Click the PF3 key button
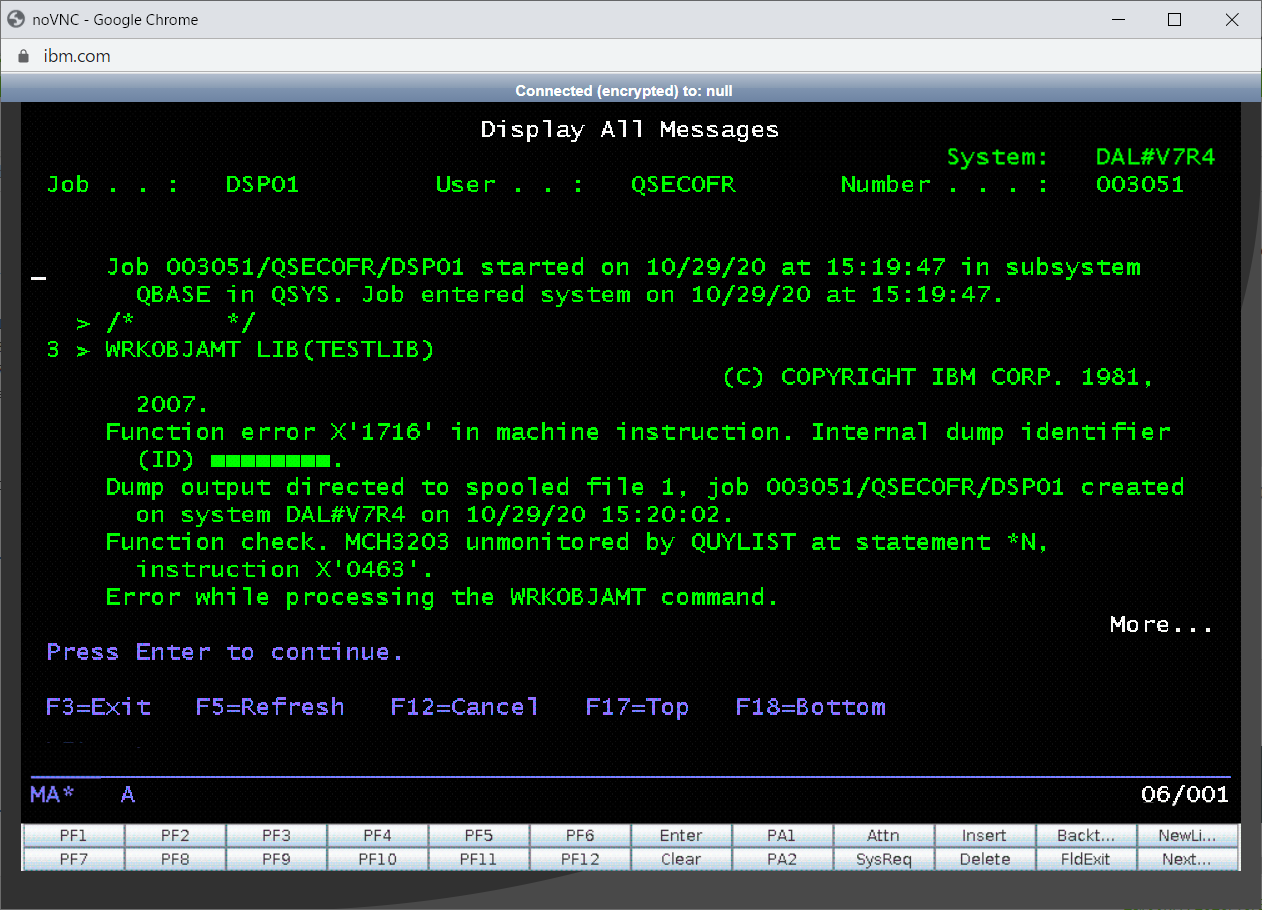The height and width of the screenshot is (910, 1262). [x=276, y=835]
